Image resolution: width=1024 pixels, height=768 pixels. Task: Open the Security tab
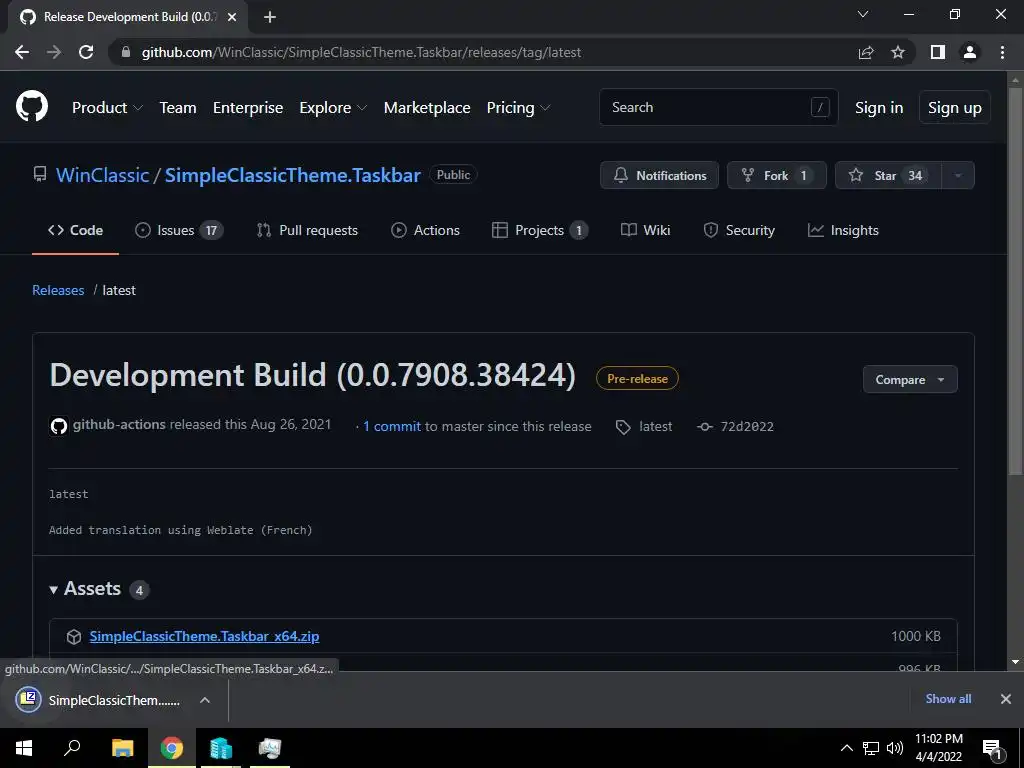pos(739,230)
